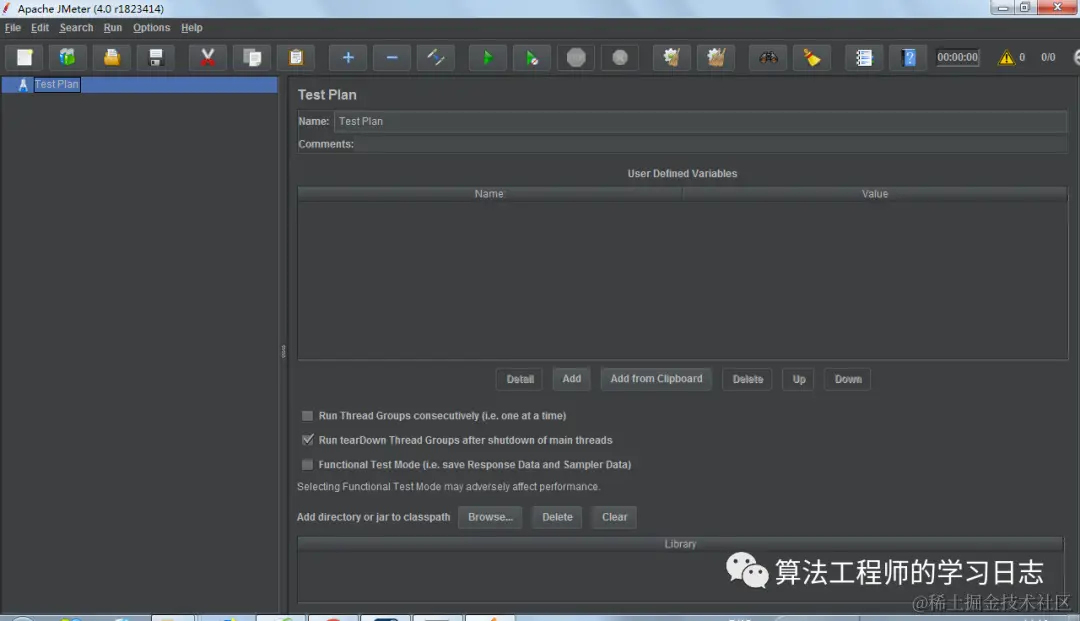The height and width of the screenshot is (621, 1080).
Task: Uncheck Run tearDown Thread Groups checkbox
Action: click(307, 440)
